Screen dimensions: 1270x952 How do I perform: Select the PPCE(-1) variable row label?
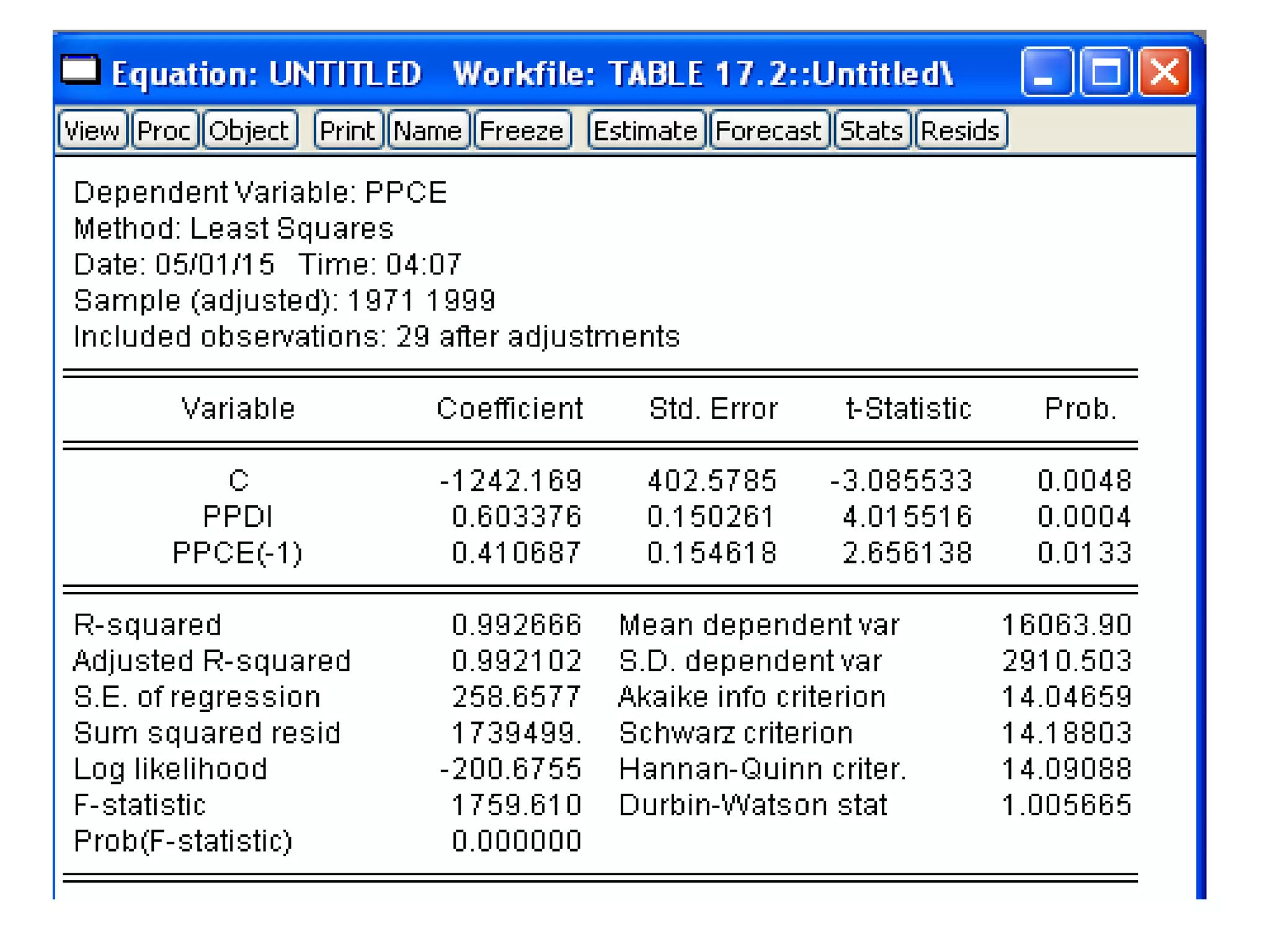[x=238, y=552]
